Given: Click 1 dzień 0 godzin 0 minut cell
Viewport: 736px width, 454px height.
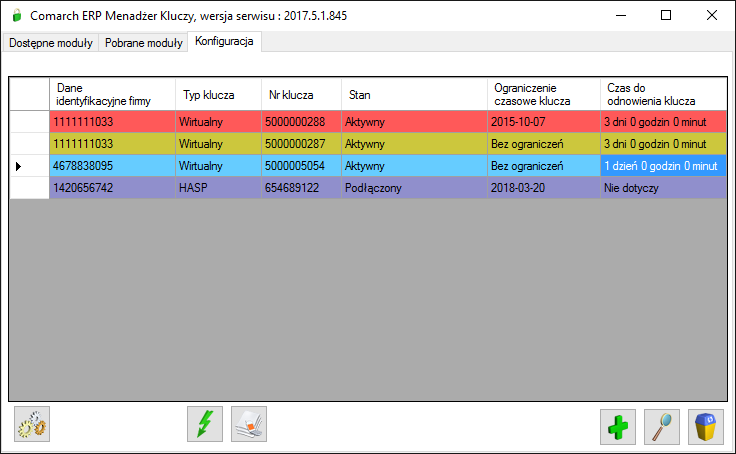Looking at the screenshot, I should point(663,166).
